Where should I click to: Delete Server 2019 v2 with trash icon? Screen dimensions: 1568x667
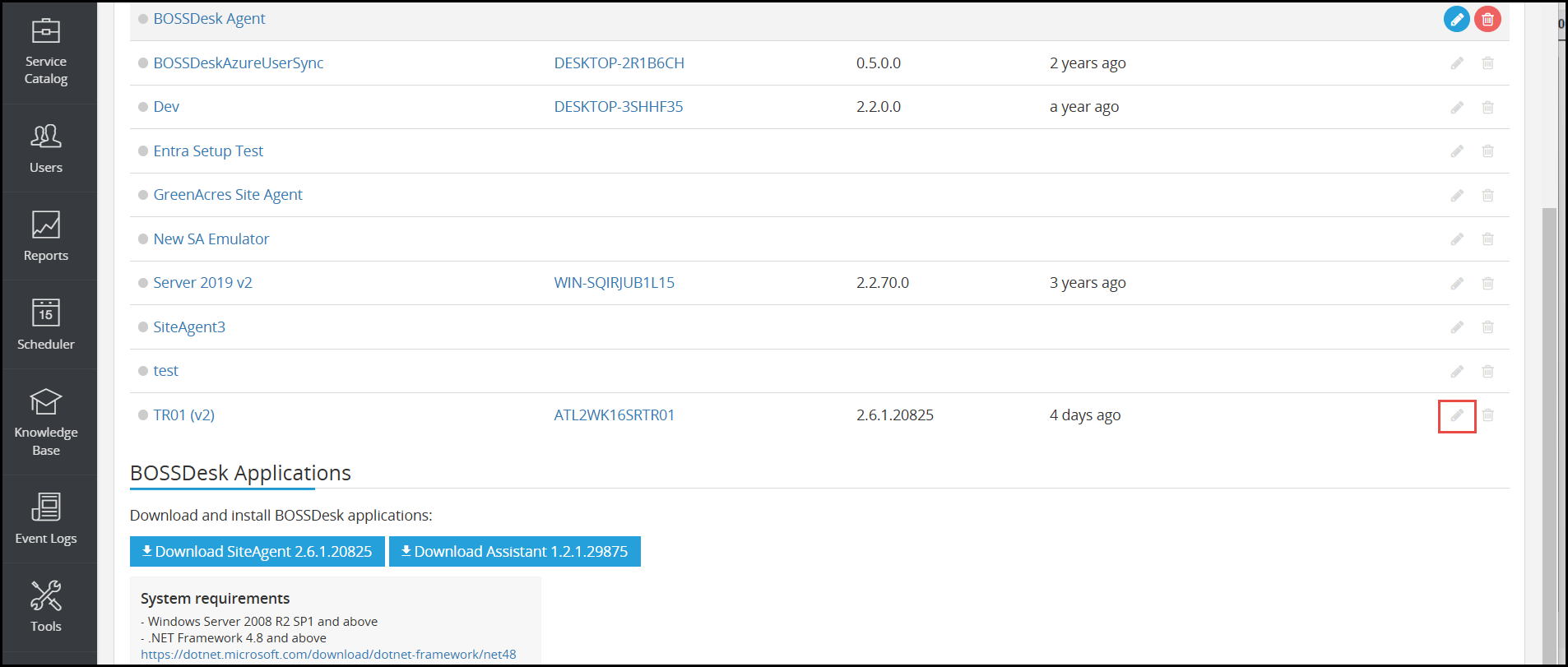click(1487, 283)
